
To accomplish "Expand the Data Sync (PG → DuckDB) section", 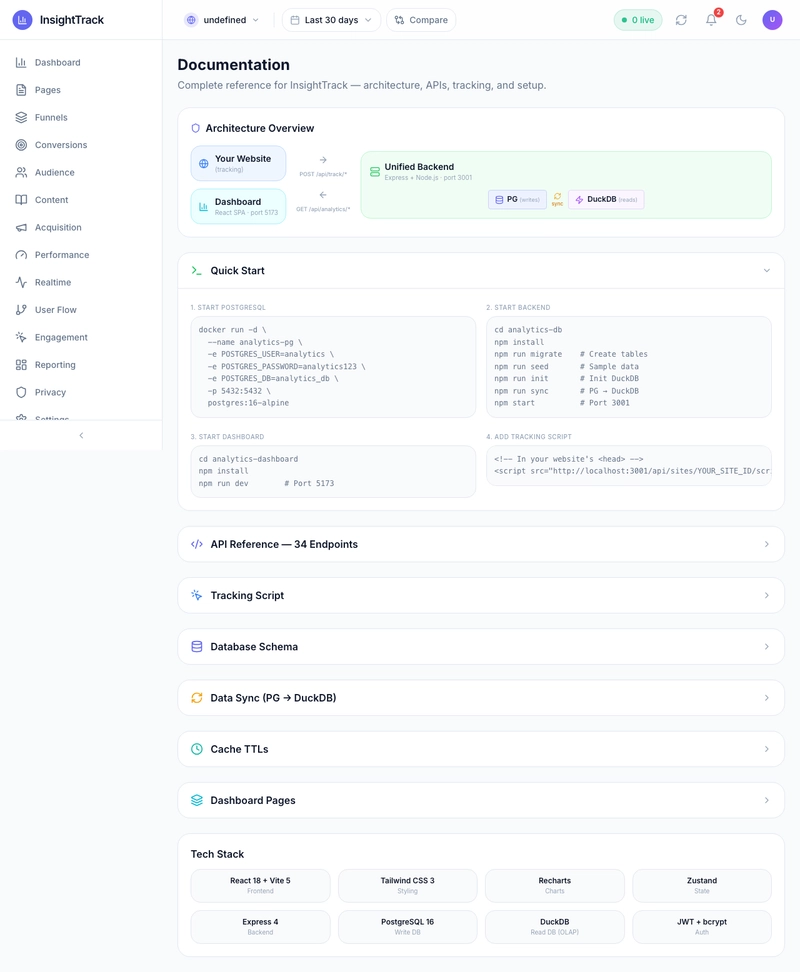I will 481,698.
